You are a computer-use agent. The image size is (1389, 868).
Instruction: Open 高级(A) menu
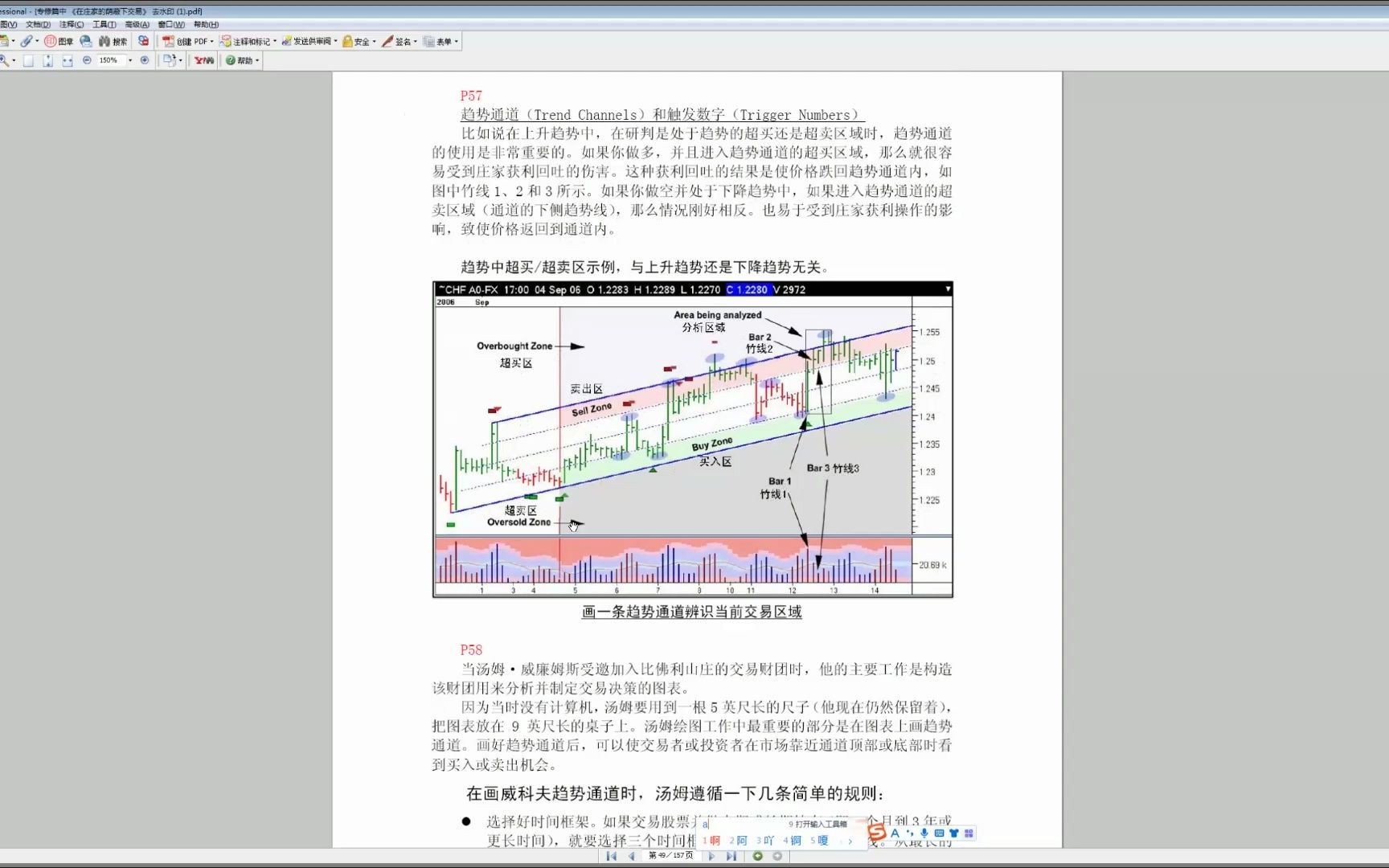[137, 24]
